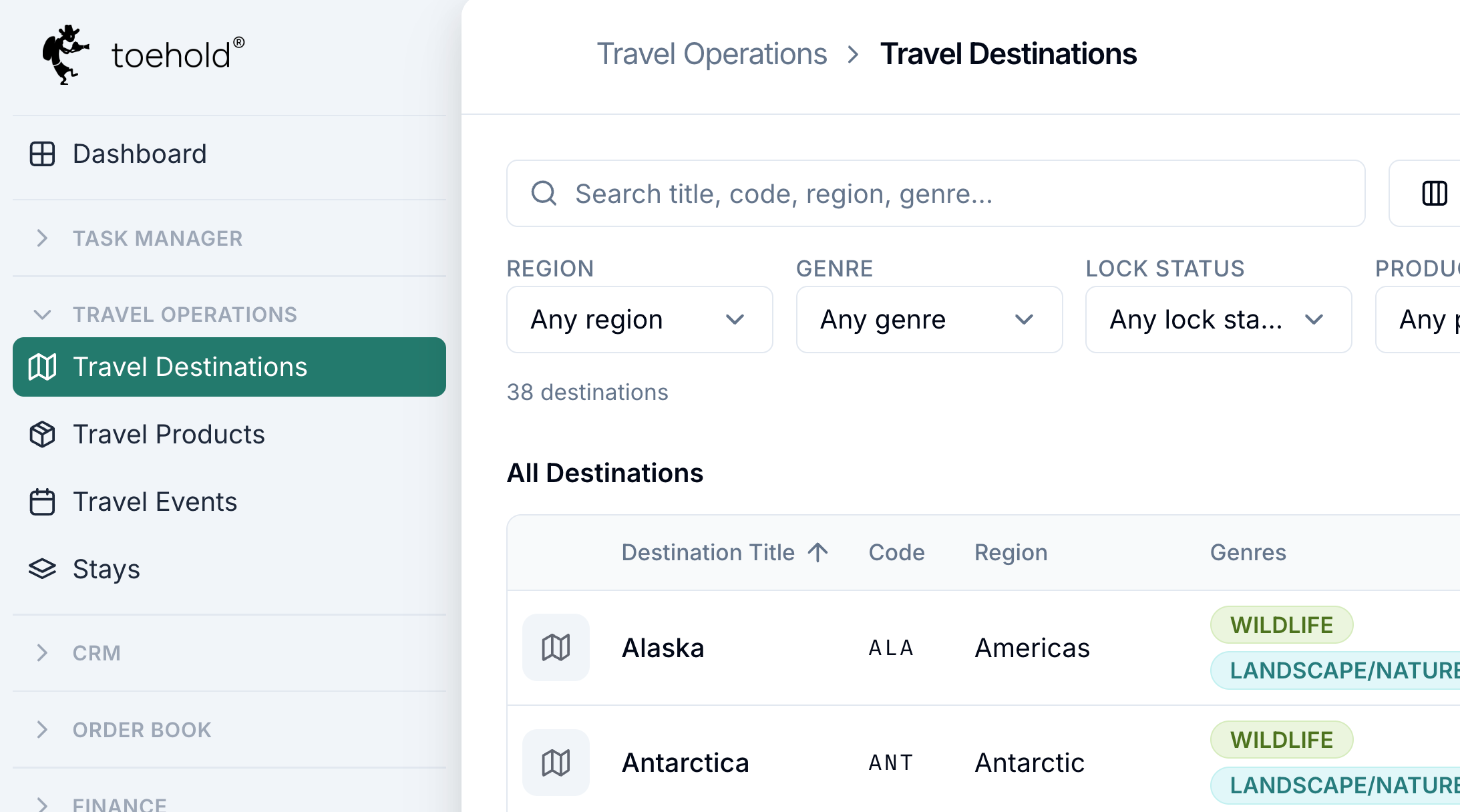Image resolution: width=1460 pixels, height=812 pixels.
Task: Click the destinations search field
Action: click(936, 194)
